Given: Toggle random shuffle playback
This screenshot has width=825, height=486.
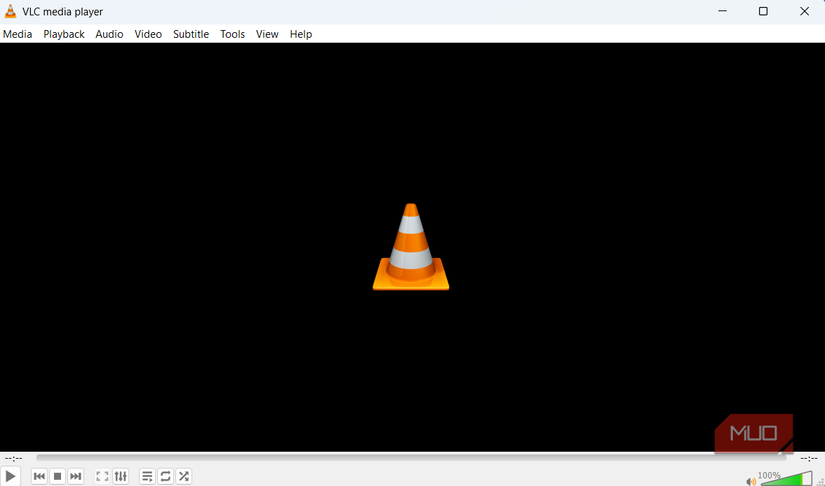Looking at the screenshot, I should click(184, 477).
